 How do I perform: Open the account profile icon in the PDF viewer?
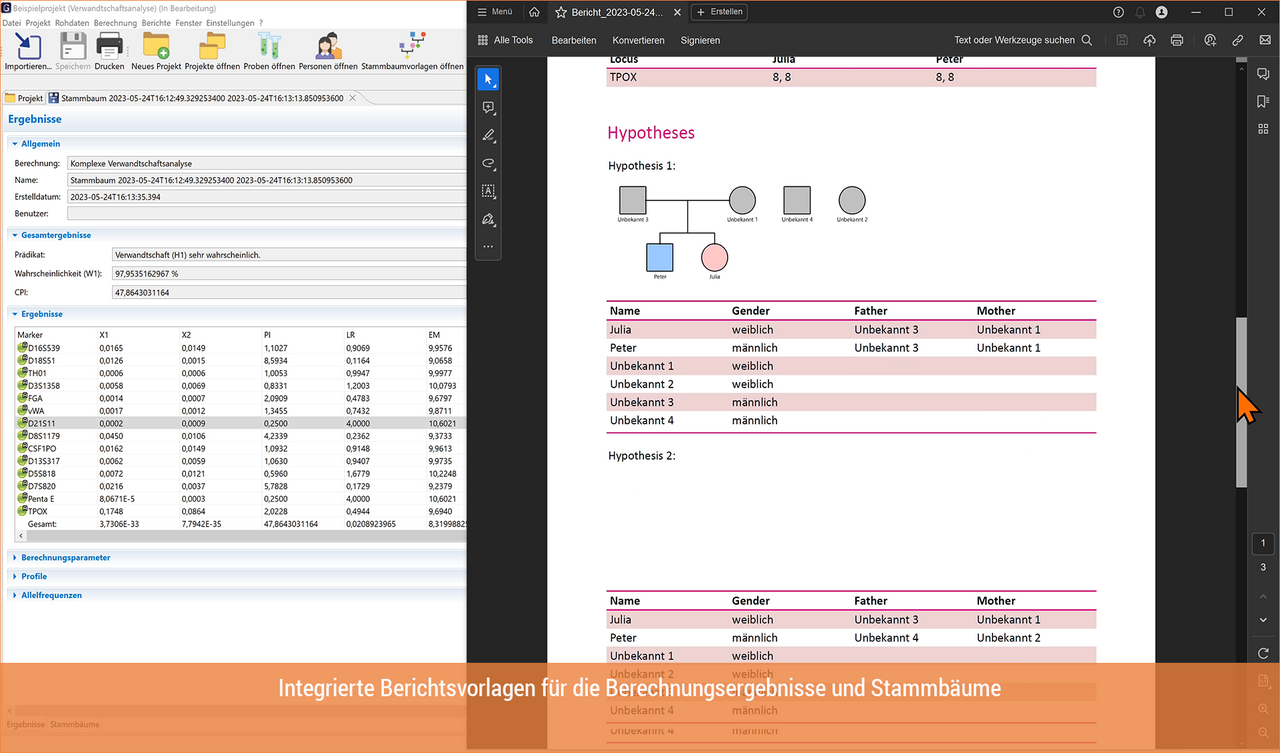pyautogui.click(x=1161, y=12)
